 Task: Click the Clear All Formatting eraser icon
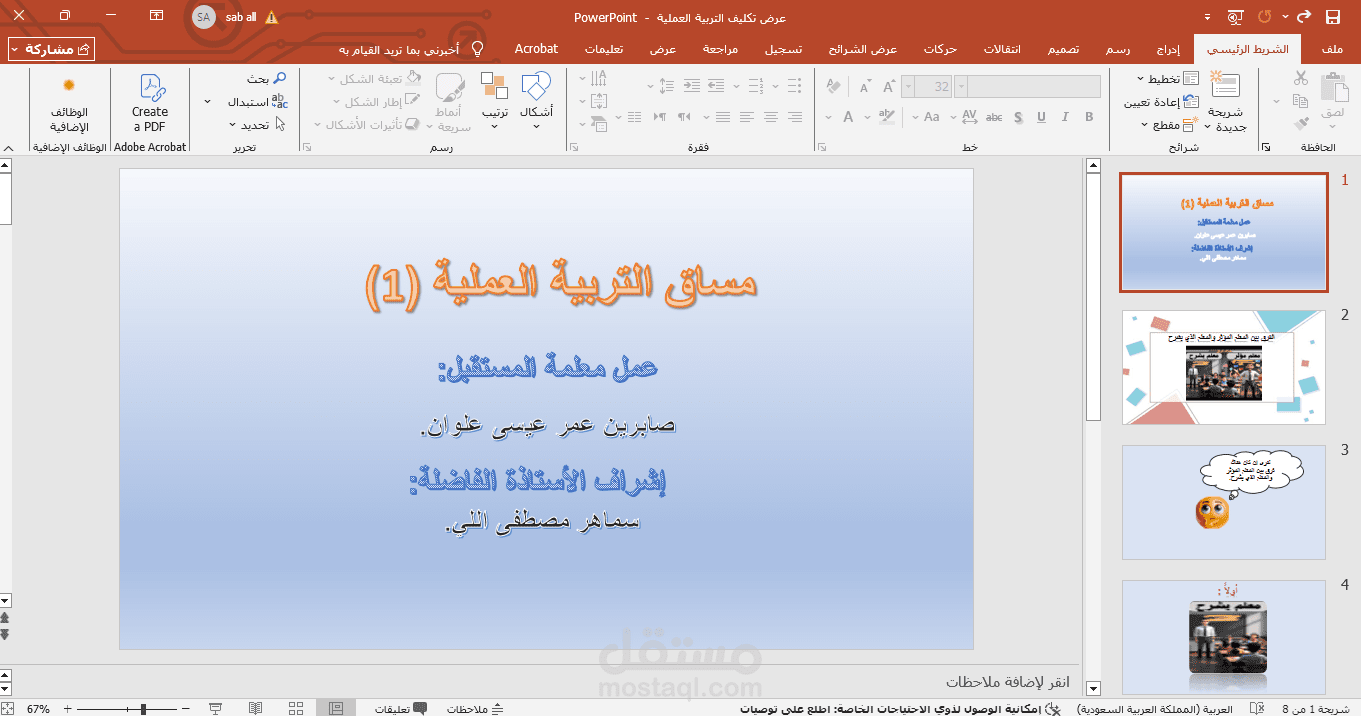[x=834, y=86]
